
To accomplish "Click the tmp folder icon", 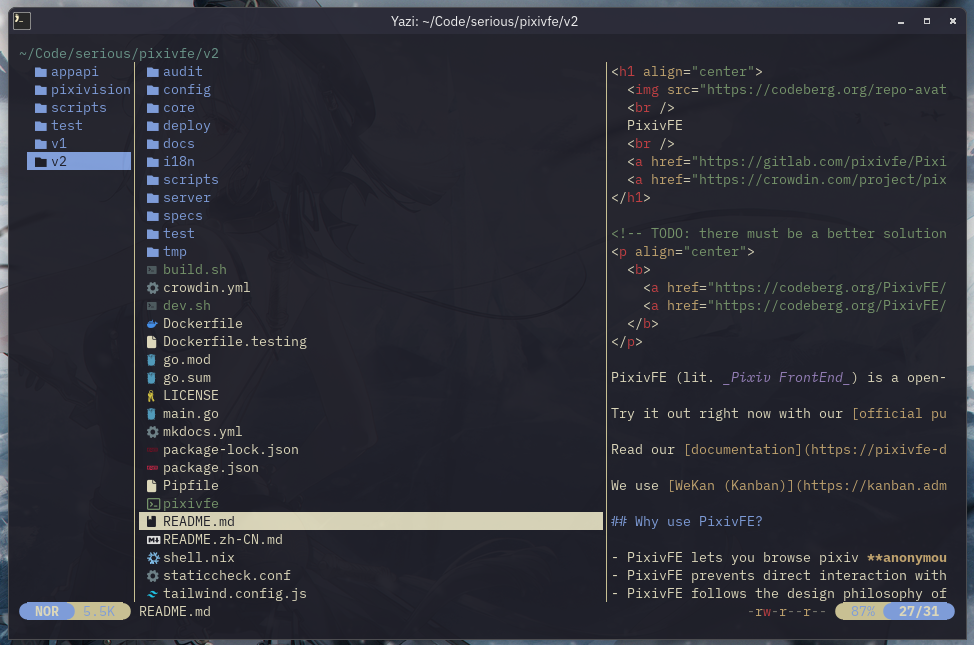I will [153, 252].
